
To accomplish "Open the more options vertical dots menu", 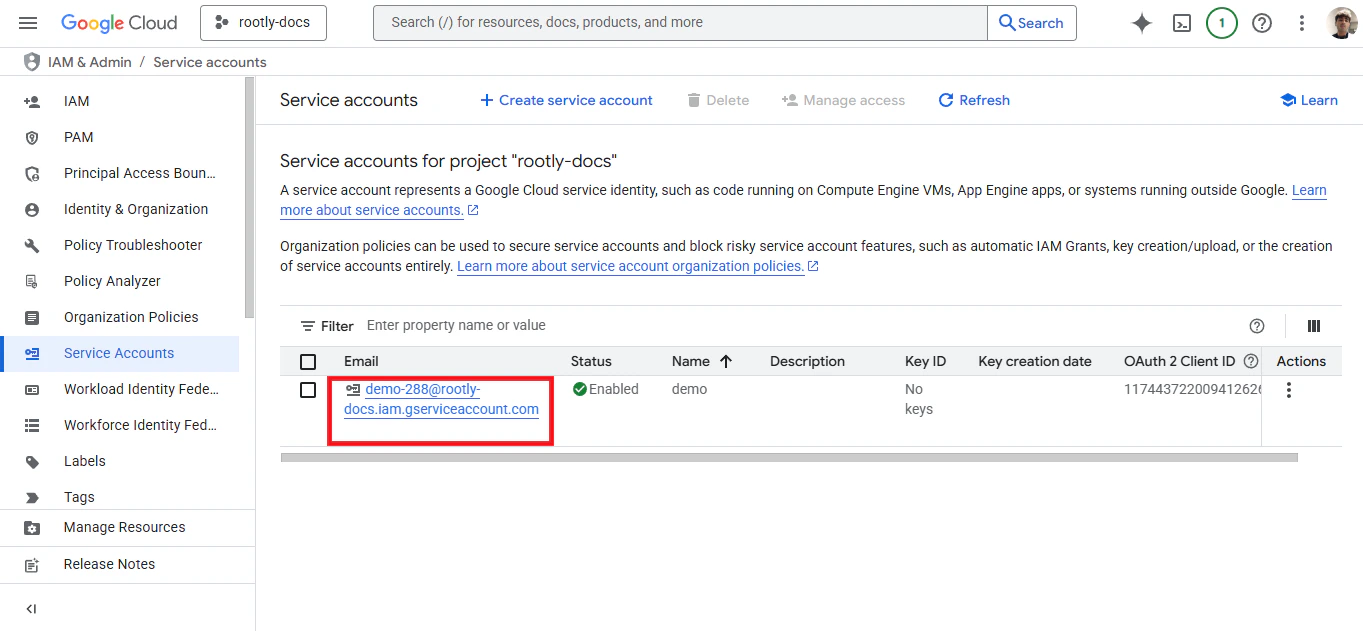I will tap(1301, 22).
